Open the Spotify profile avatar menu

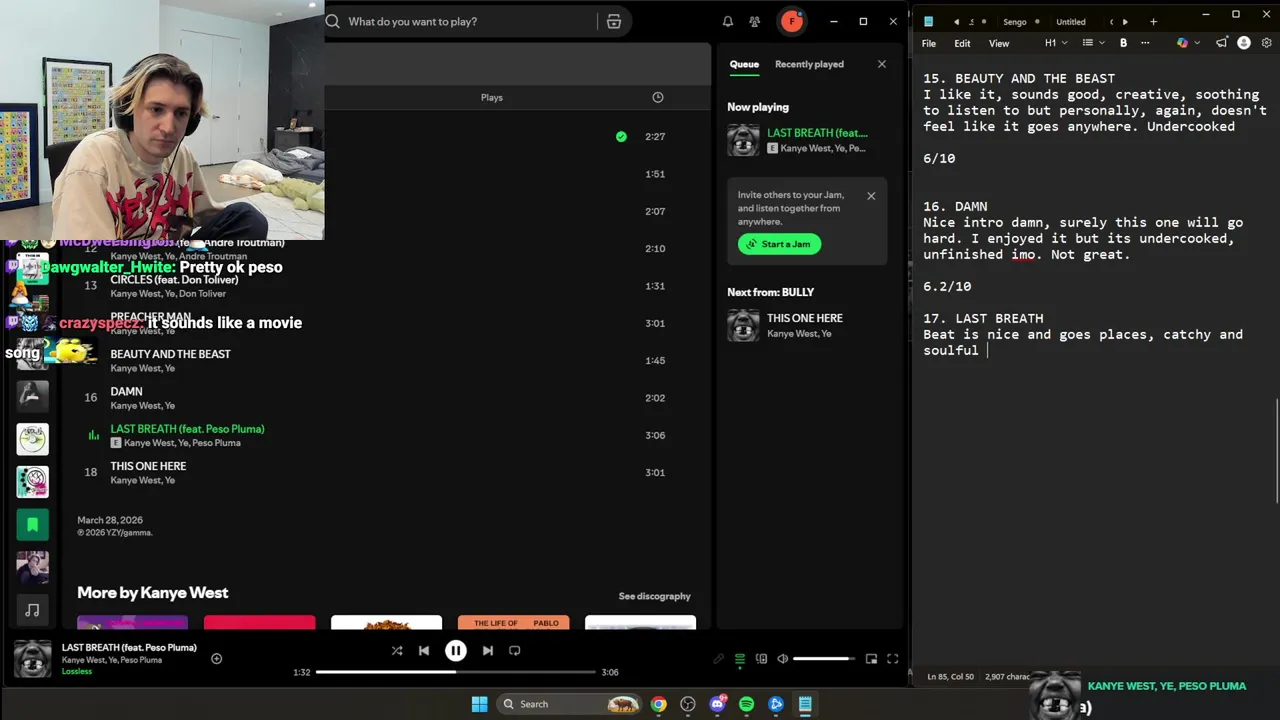click(x=792, y=21)
